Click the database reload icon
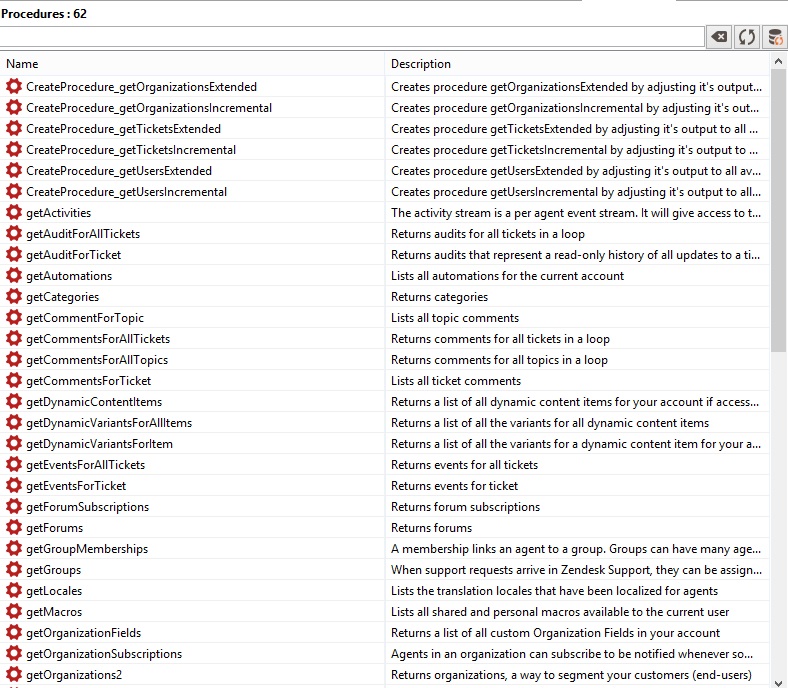Viewport: 788px width, 688px height. (x=774, y=37)
